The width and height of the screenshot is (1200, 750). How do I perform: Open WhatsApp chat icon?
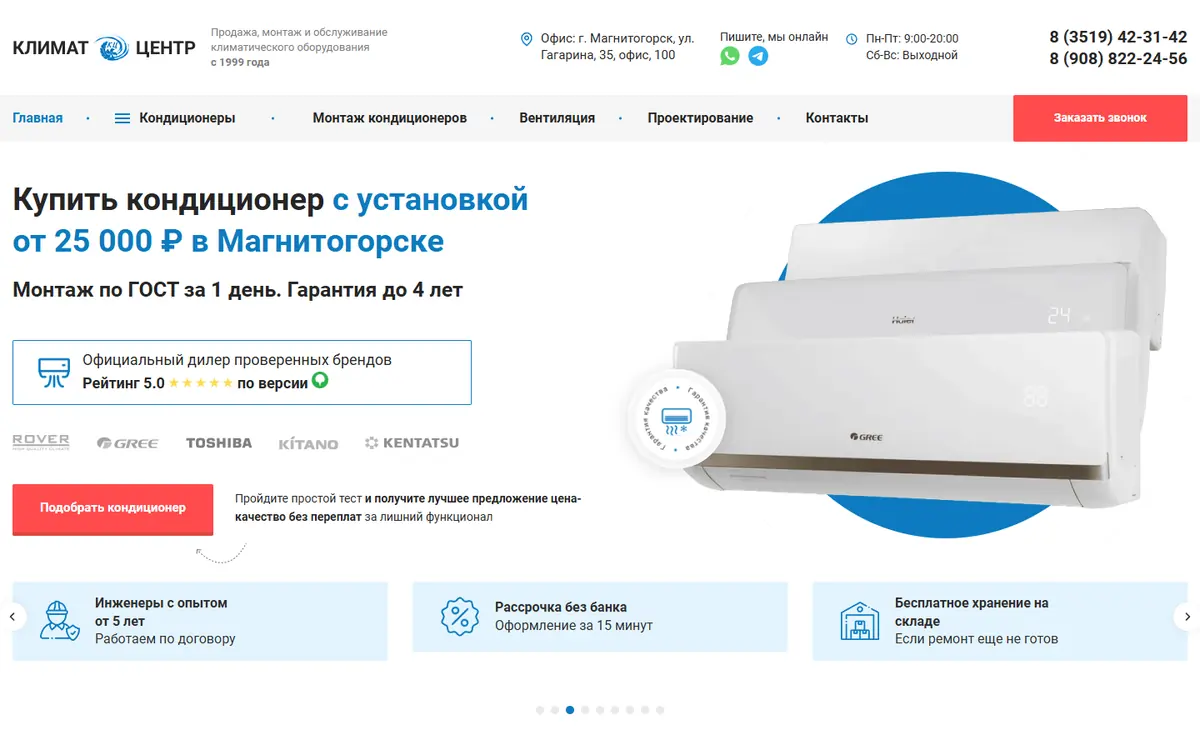(x=730, y=56)
